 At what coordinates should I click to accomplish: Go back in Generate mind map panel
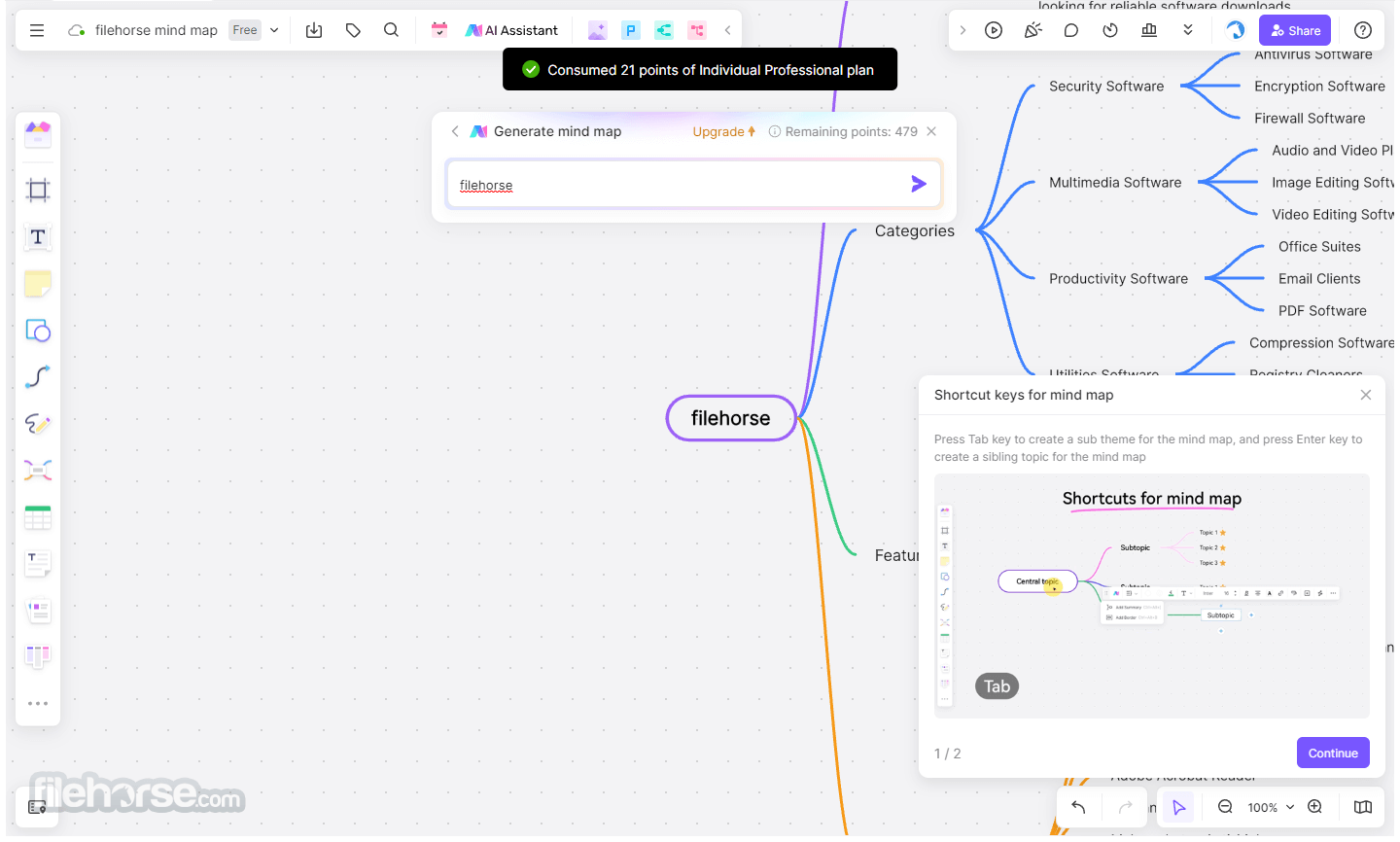(454, 131)
